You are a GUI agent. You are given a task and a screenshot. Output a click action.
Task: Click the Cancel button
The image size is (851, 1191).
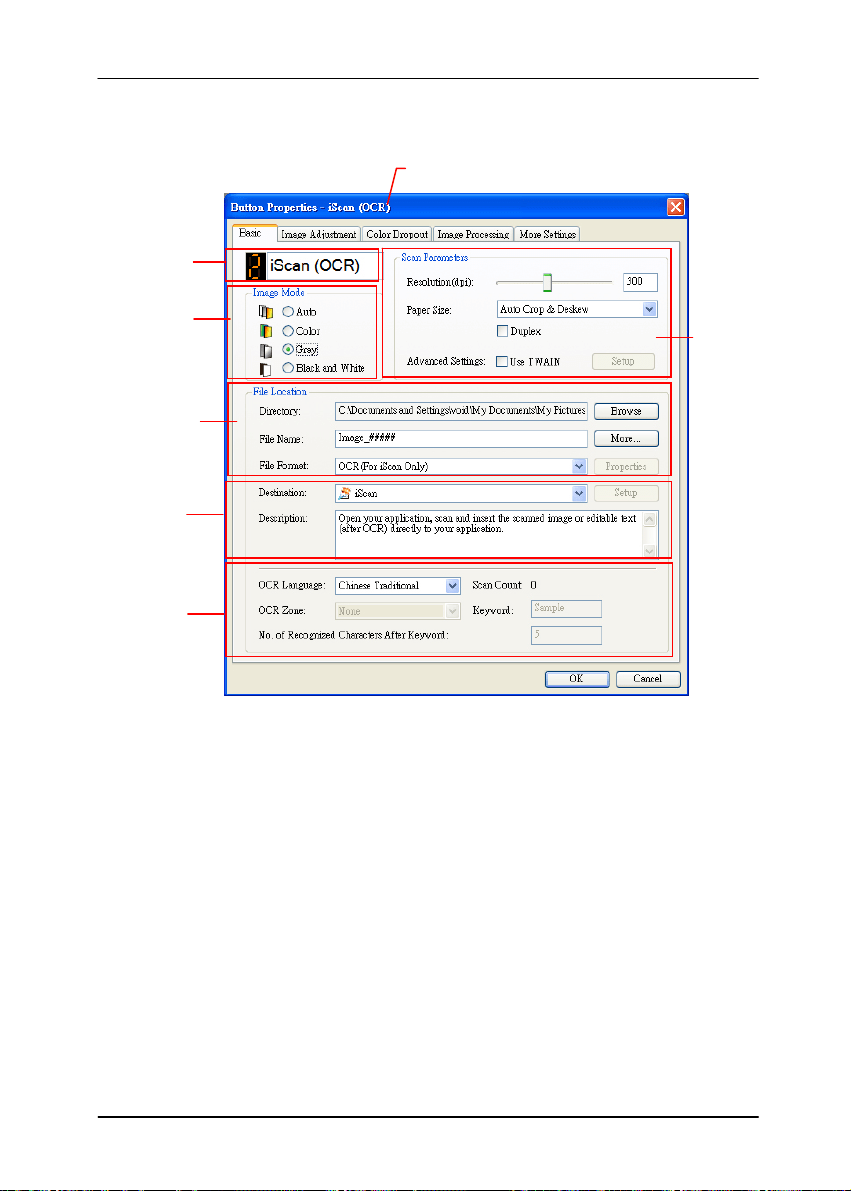[x=648, y=679]
